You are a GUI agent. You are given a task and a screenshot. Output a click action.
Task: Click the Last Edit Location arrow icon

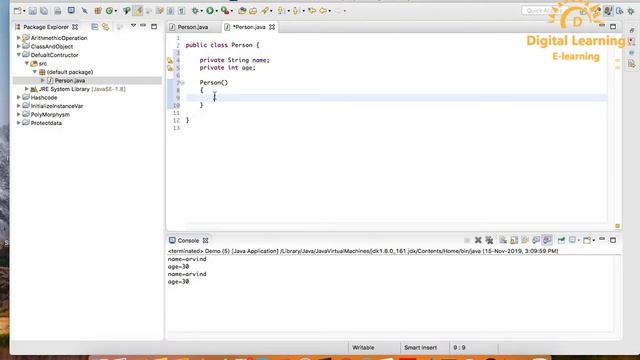pyautogui.click(x=312, y=11)
